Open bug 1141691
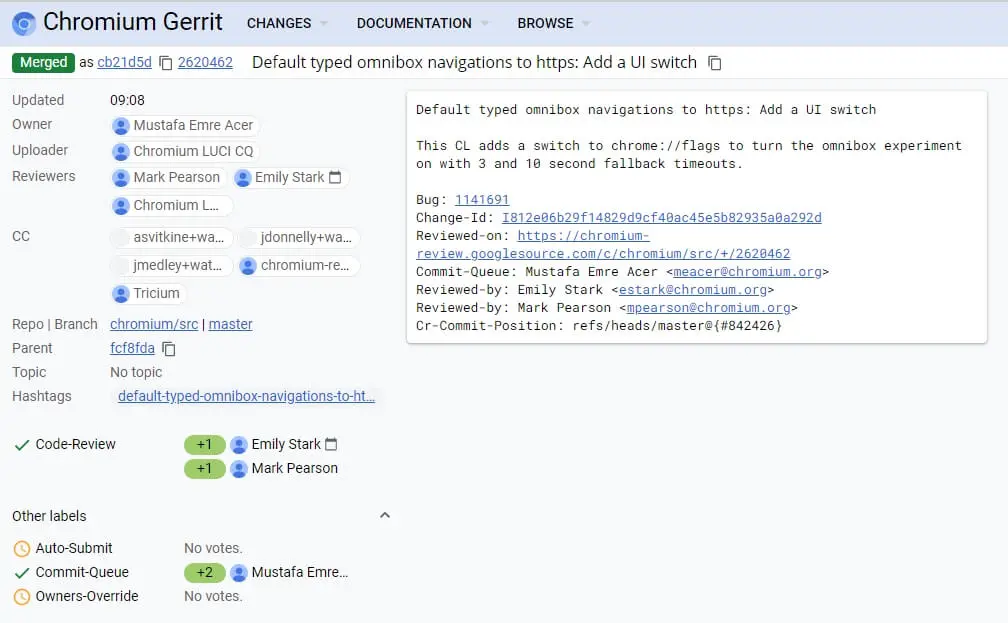This screenshot has height=623, width=1008. point(482,199)
